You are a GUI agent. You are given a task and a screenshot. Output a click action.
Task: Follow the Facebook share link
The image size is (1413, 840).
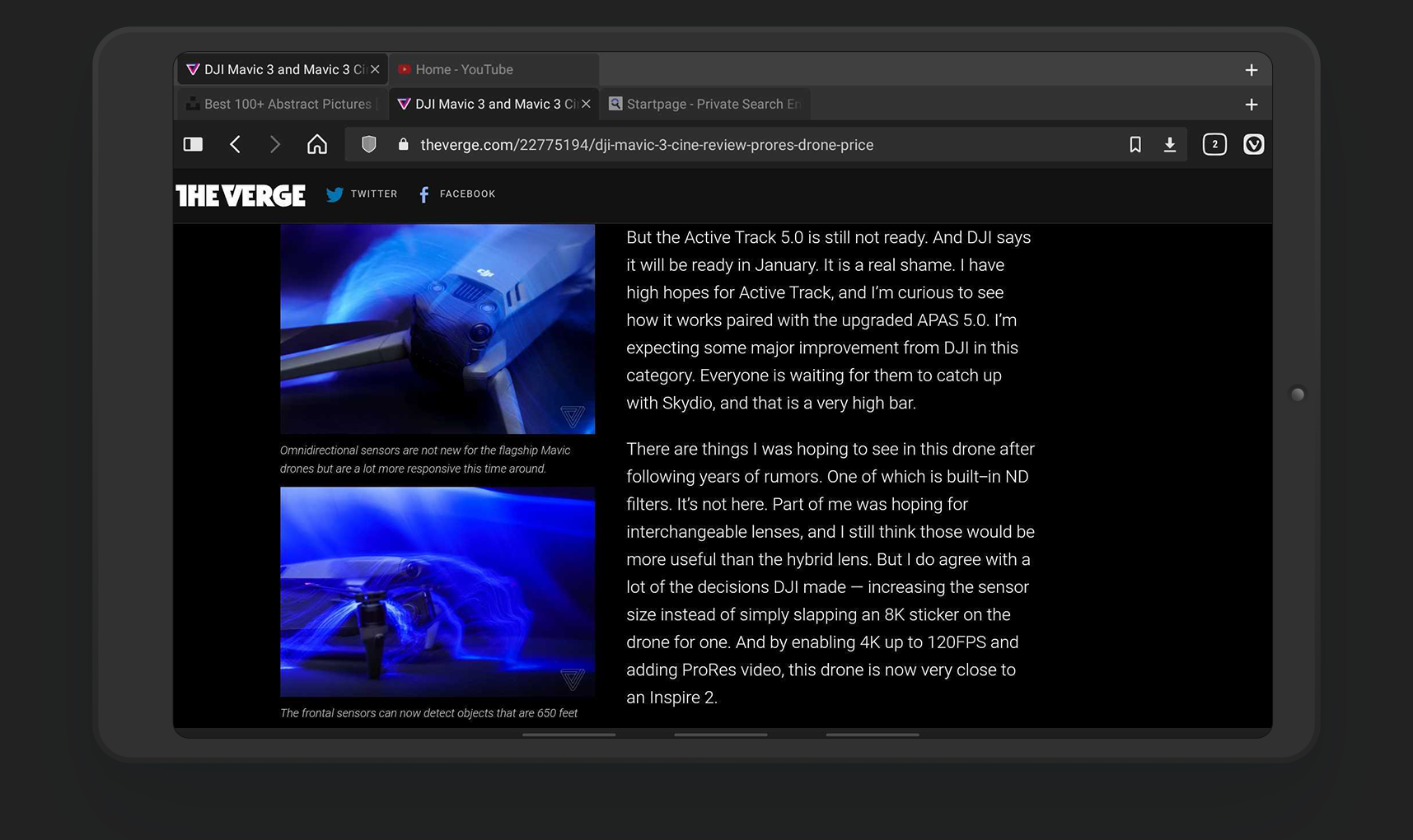tap(455, 194)
